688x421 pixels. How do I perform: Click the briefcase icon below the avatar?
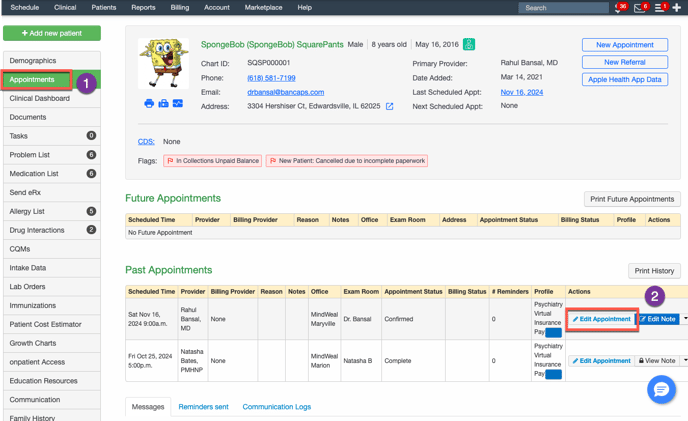pos(163,104)
